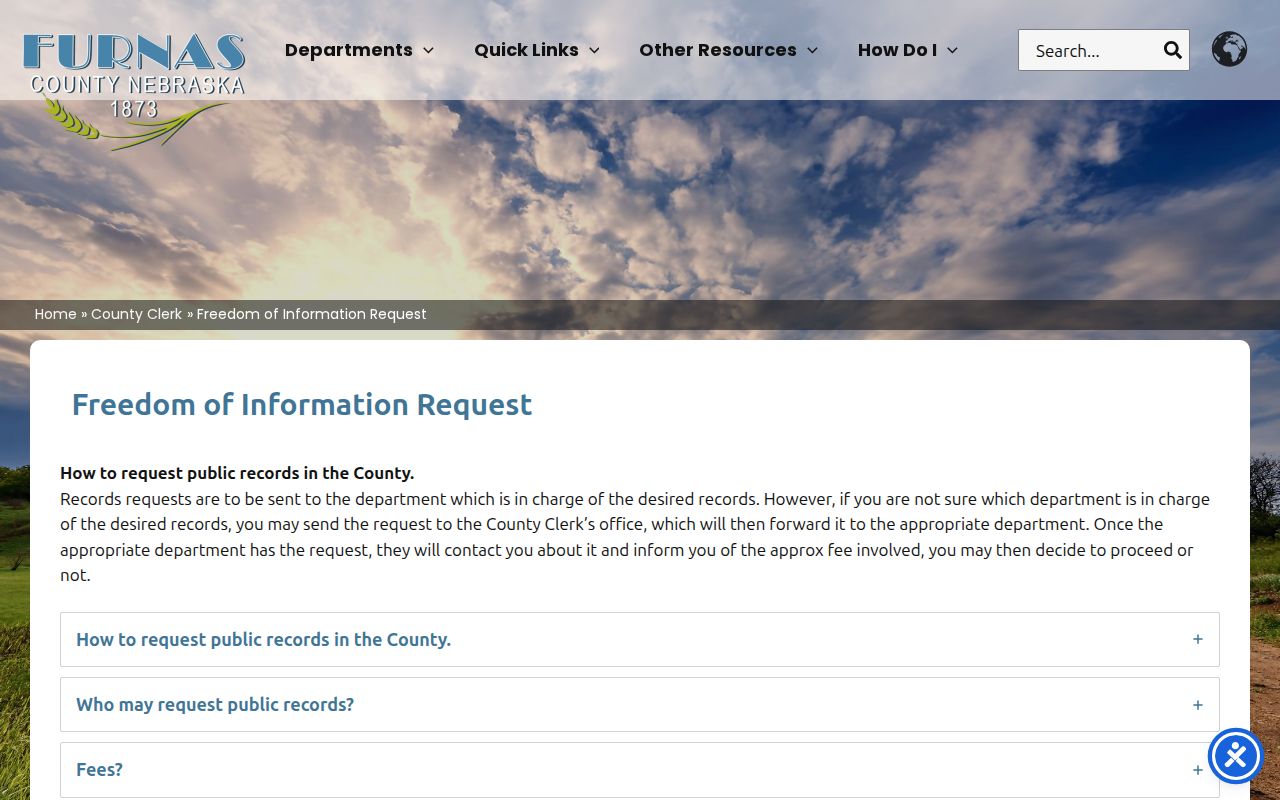Open County Clerk breadcrumb link
1280x800 pixels.
[x=136, y=314]
